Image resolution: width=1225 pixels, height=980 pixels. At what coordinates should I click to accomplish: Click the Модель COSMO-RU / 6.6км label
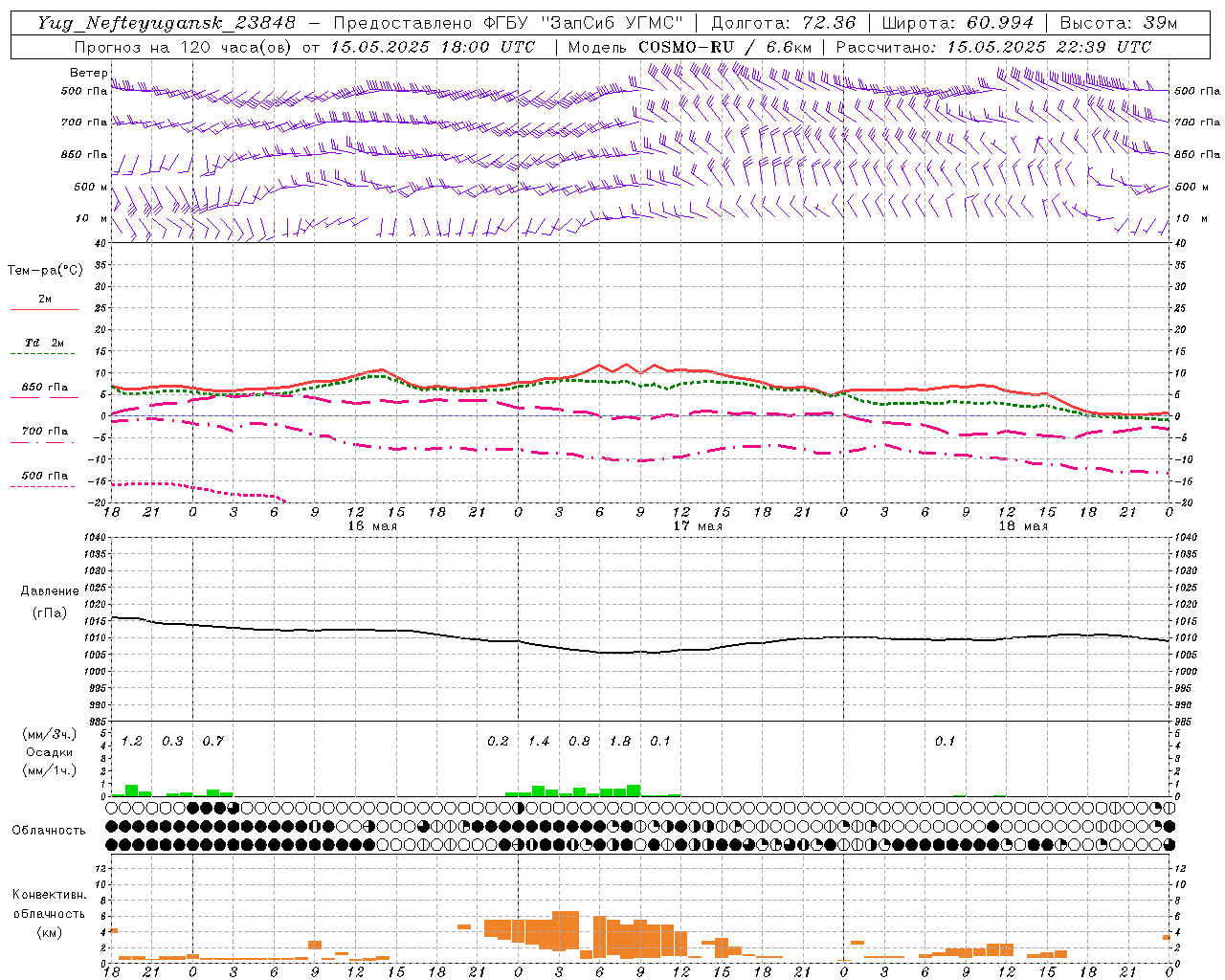point(690,47)
